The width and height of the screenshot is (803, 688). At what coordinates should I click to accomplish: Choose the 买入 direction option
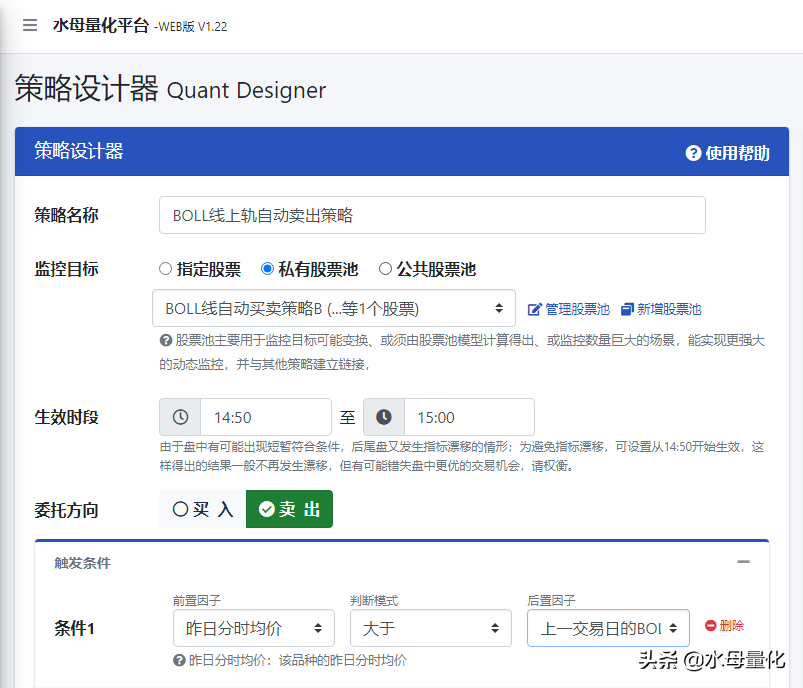[203, 509]
